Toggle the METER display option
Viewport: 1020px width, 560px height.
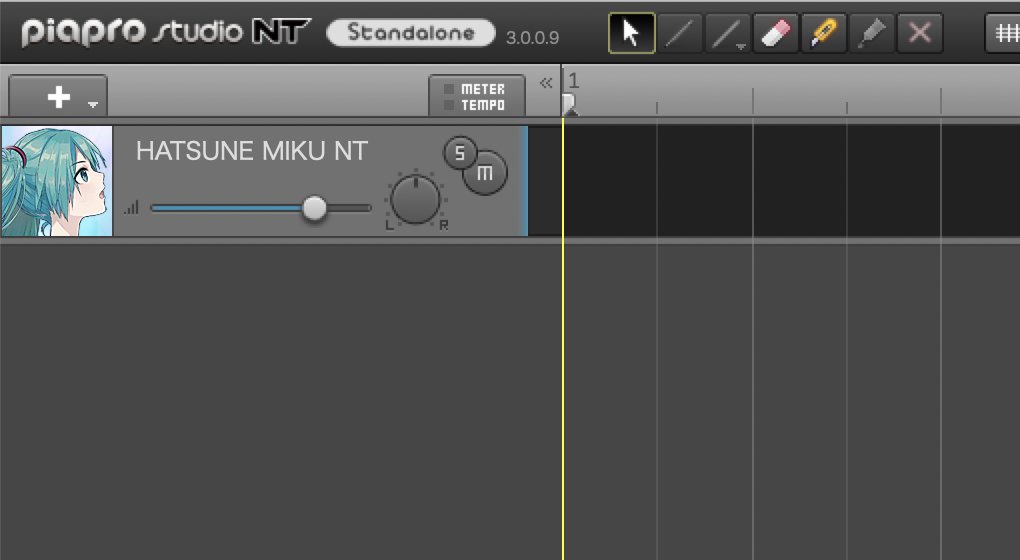point(476,88)
